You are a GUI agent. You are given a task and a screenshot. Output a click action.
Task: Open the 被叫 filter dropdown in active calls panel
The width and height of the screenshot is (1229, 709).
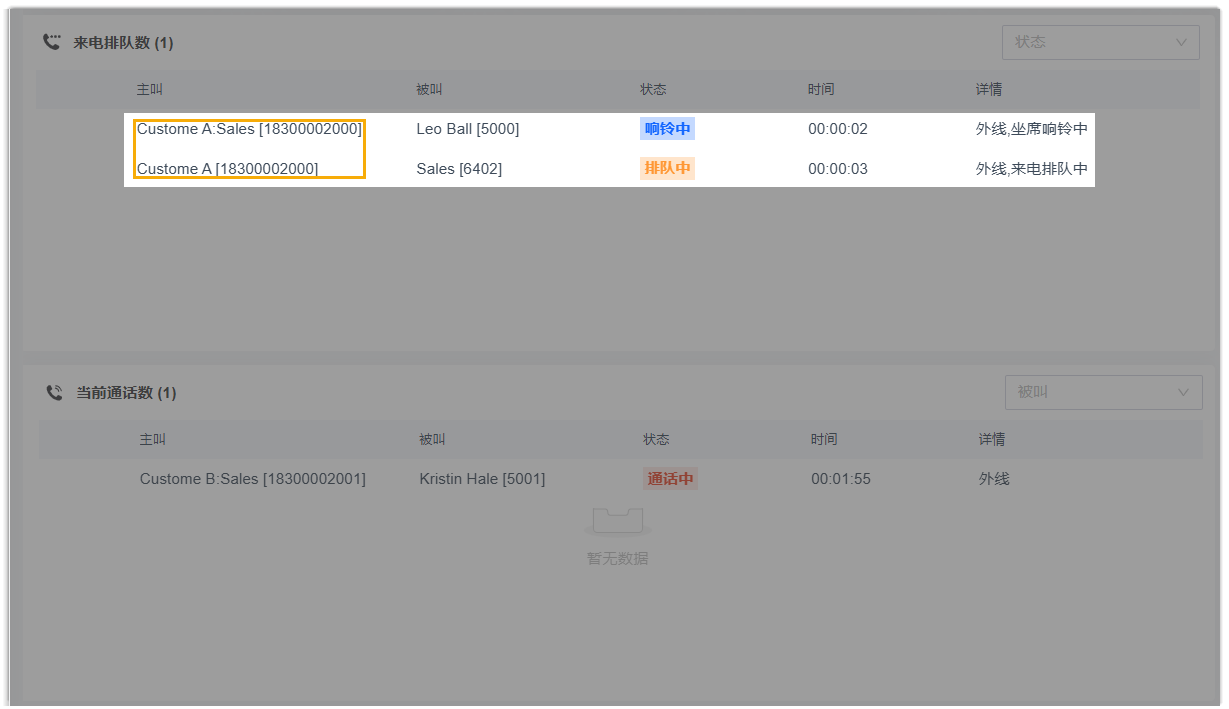coord(1103,392)
